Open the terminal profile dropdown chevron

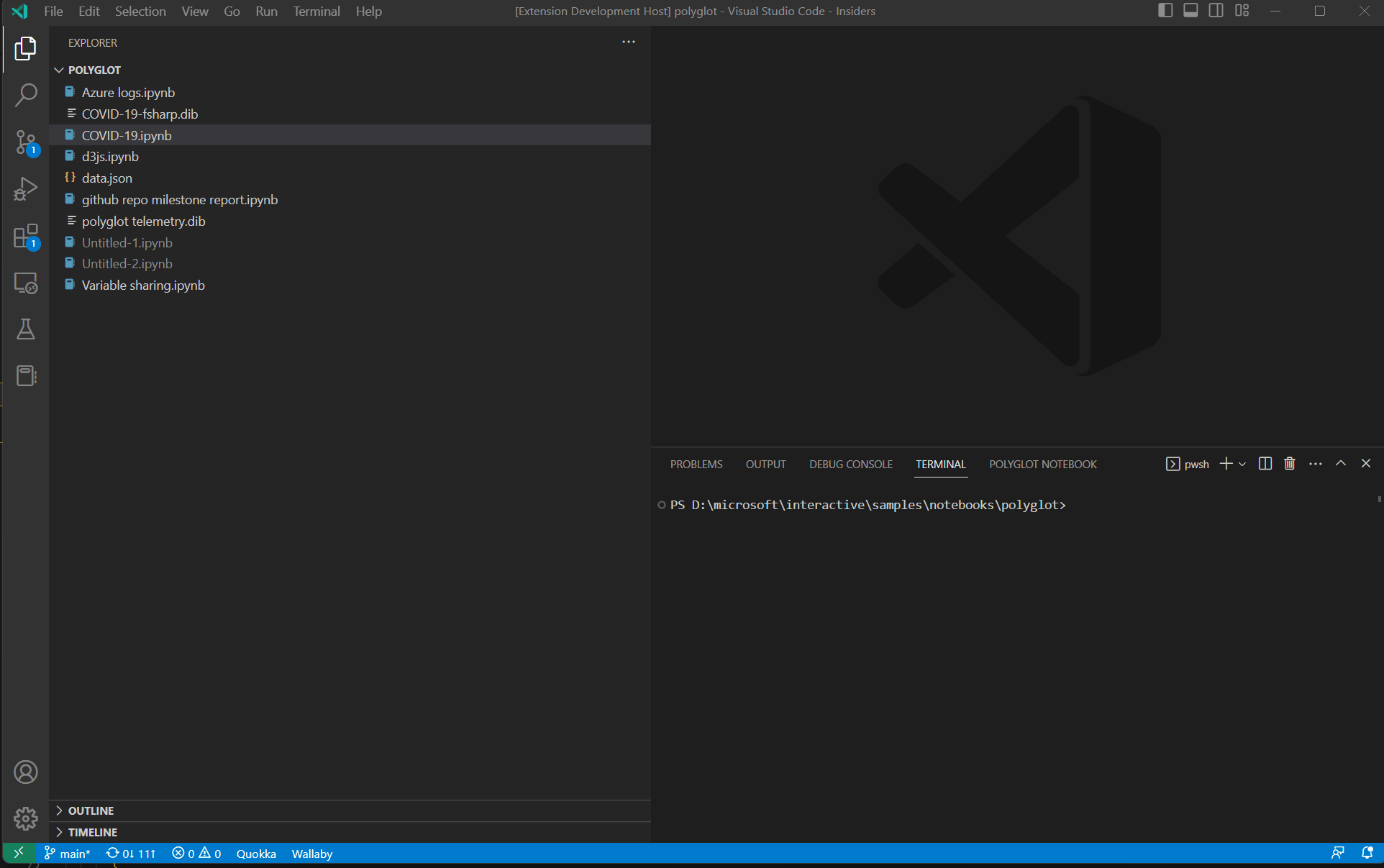point(1242,464)
